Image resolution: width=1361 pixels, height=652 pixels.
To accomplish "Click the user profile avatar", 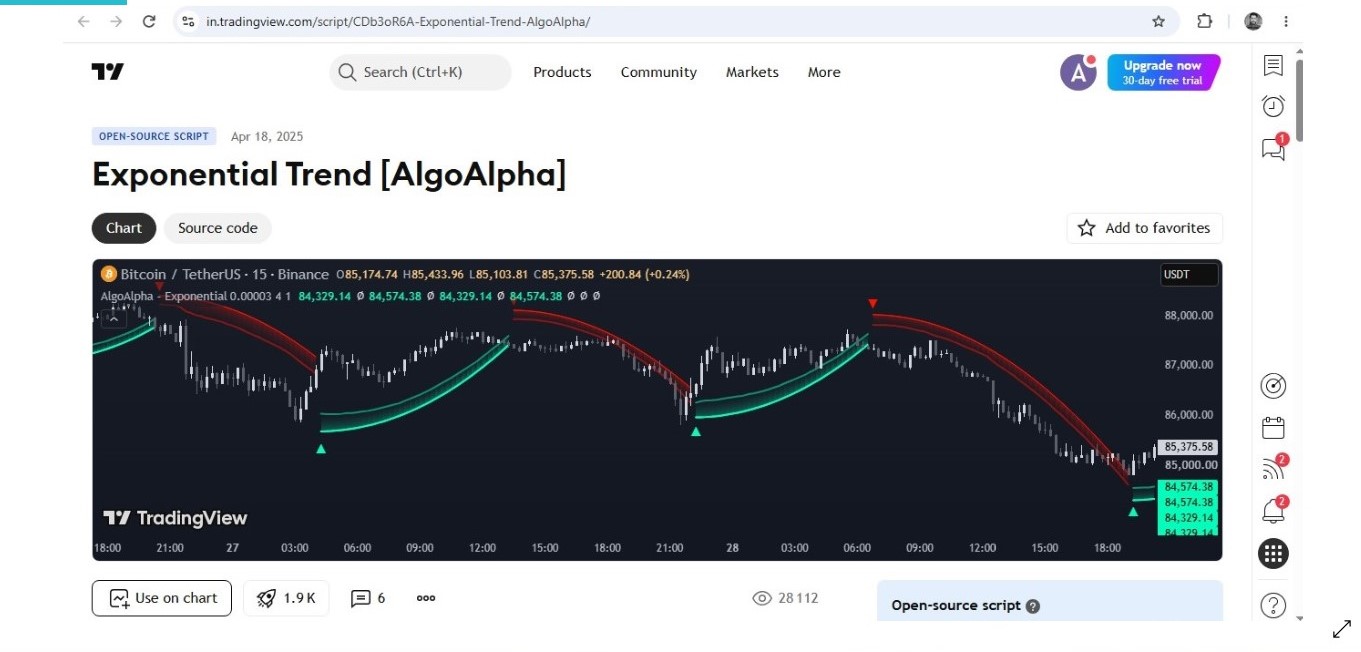I will tap(1078, 72).
